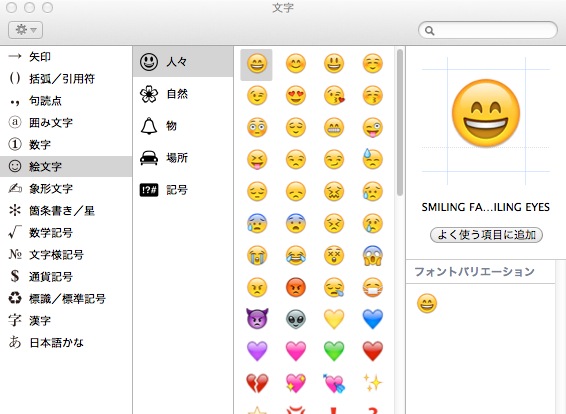Pick the pink heart emoji
Screen dimensions: 566x414
[296, 351]
